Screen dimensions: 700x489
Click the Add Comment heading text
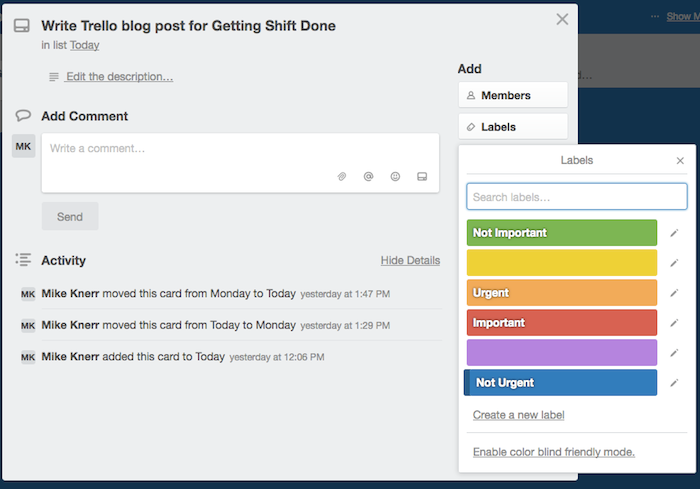pos(84,116)
